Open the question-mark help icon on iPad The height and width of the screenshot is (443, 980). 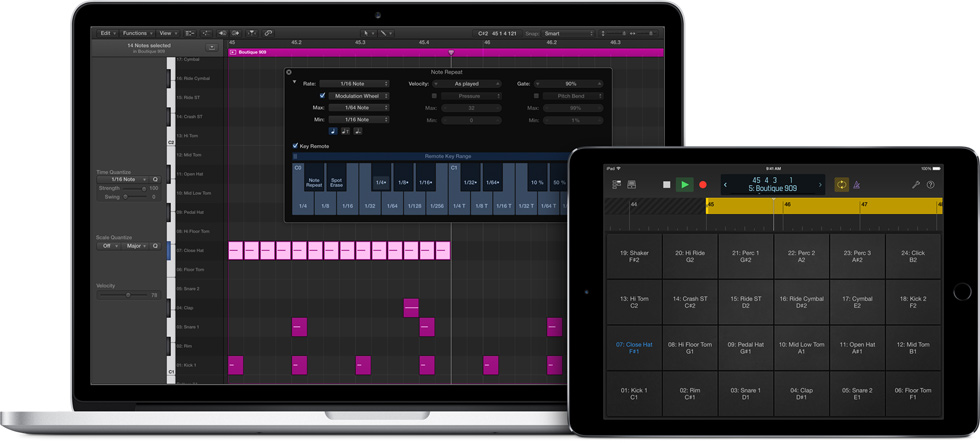pyautogui.click(x=931, y=185)
